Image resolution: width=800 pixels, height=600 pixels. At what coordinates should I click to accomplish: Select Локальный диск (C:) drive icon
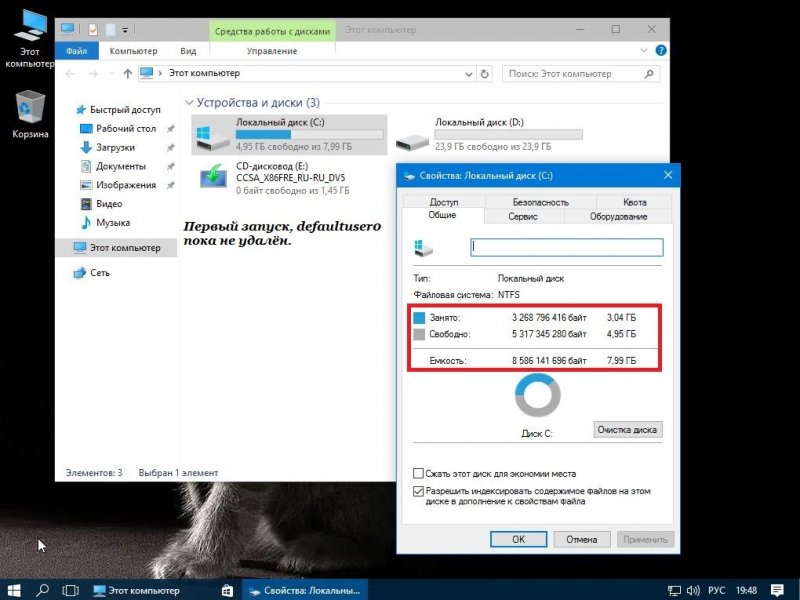[x=212, y=136]
